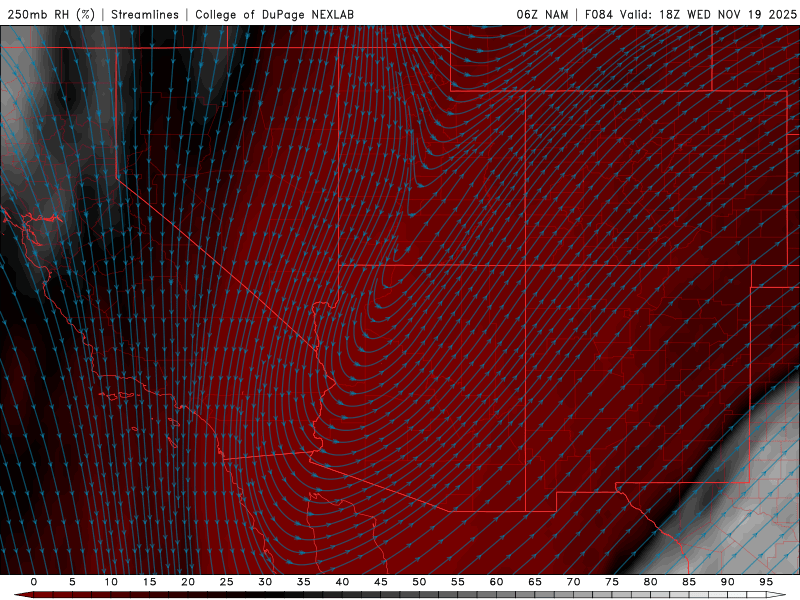Click the colorbar tick label "10"

pos(111,582)
